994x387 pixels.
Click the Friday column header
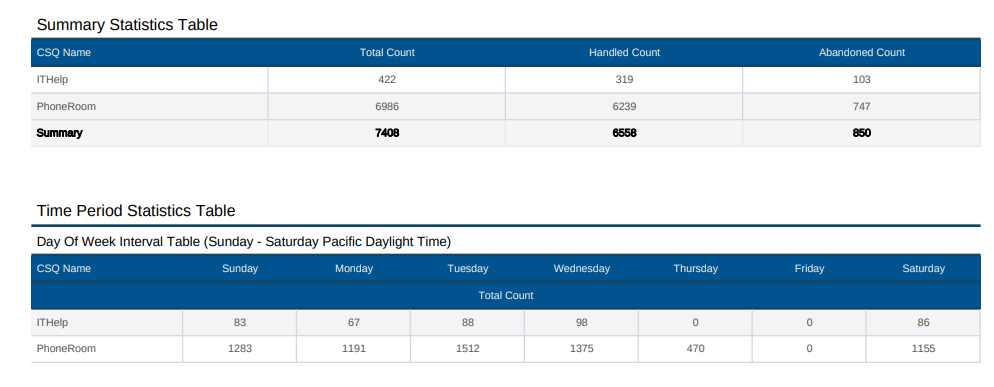tap(810, 268)
